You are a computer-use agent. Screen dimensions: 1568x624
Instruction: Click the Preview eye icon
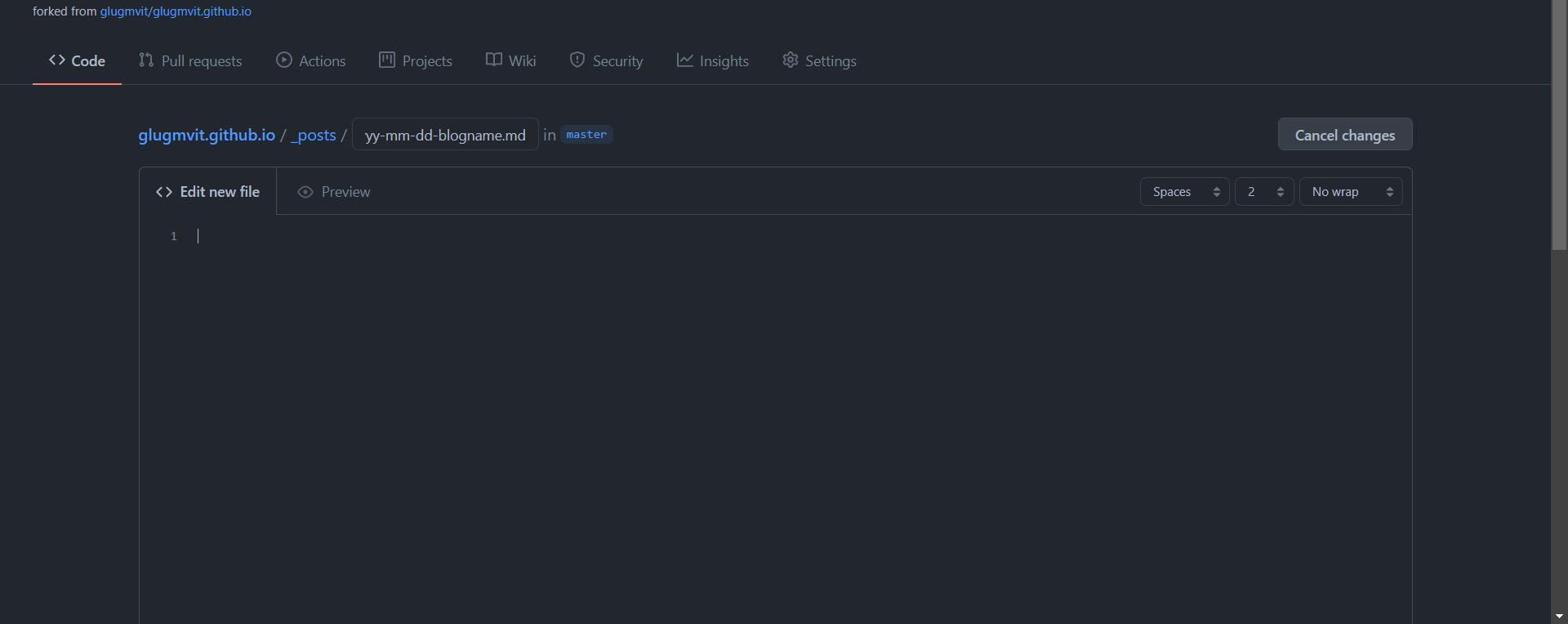coord(305,192)
